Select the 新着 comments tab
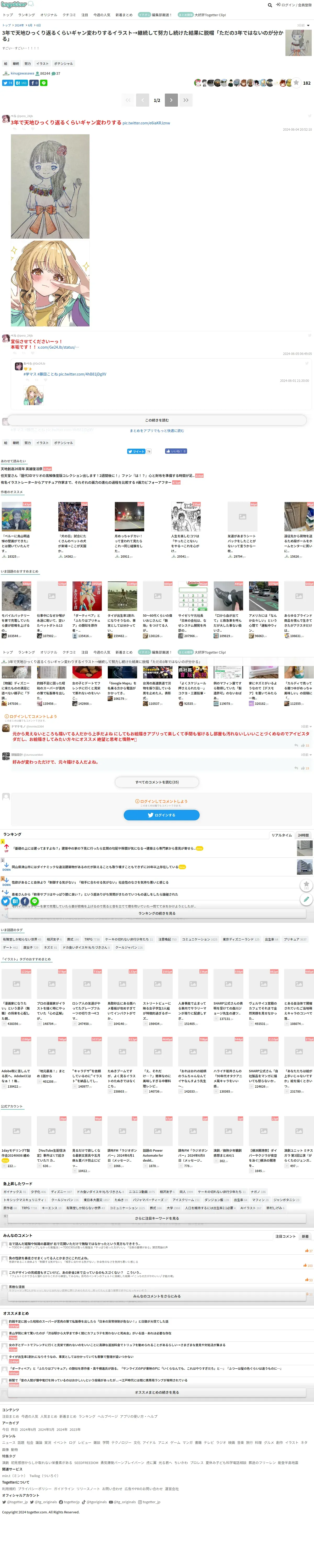The image size is (314, 1568). 305,1236
